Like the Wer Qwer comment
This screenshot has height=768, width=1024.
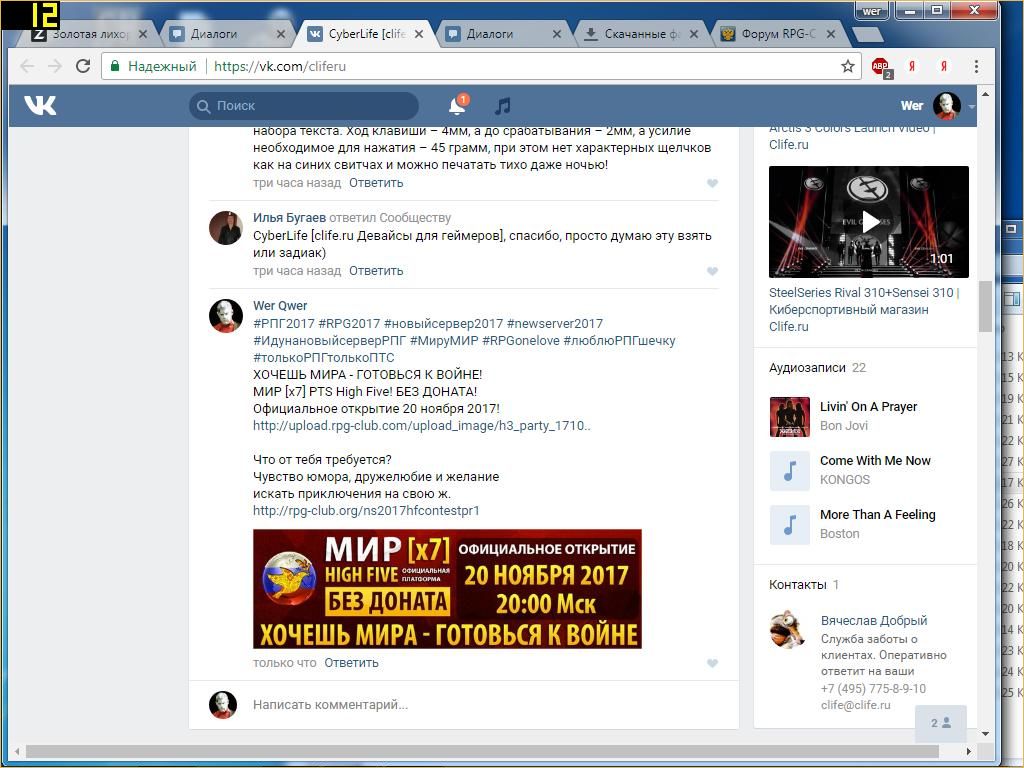click(712, 663)
